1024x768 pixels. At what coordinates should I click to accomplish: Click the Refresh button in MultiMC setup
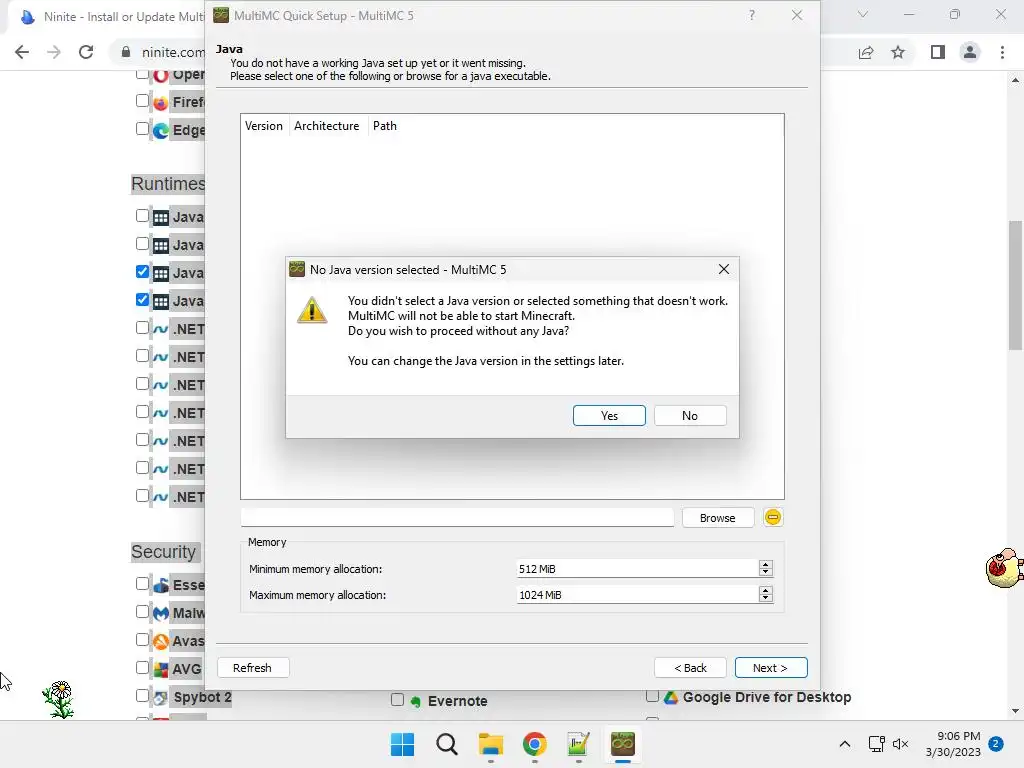point(252,667)
